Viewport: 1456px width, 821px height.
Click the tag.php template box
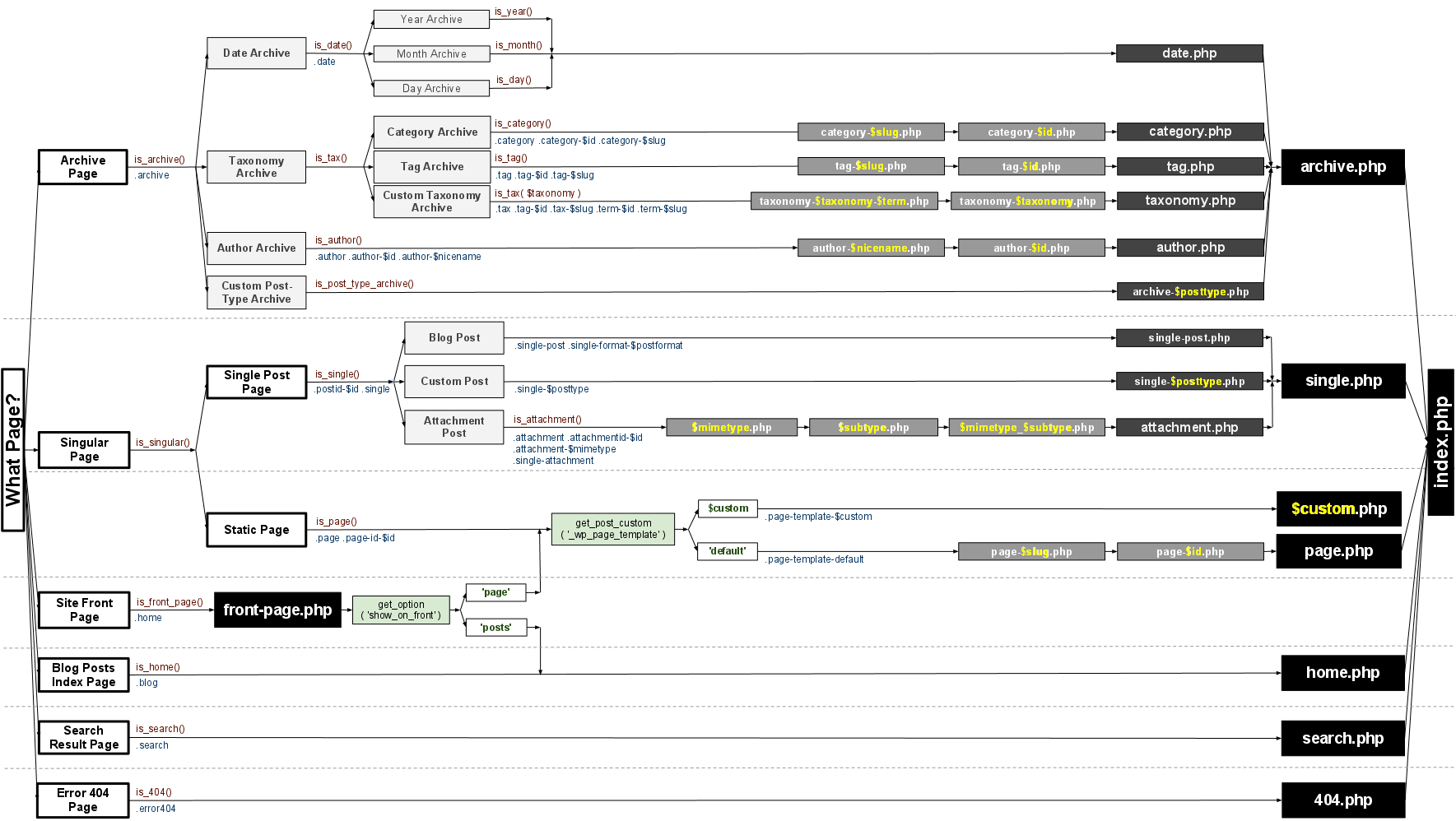(x=1190, y=166)
